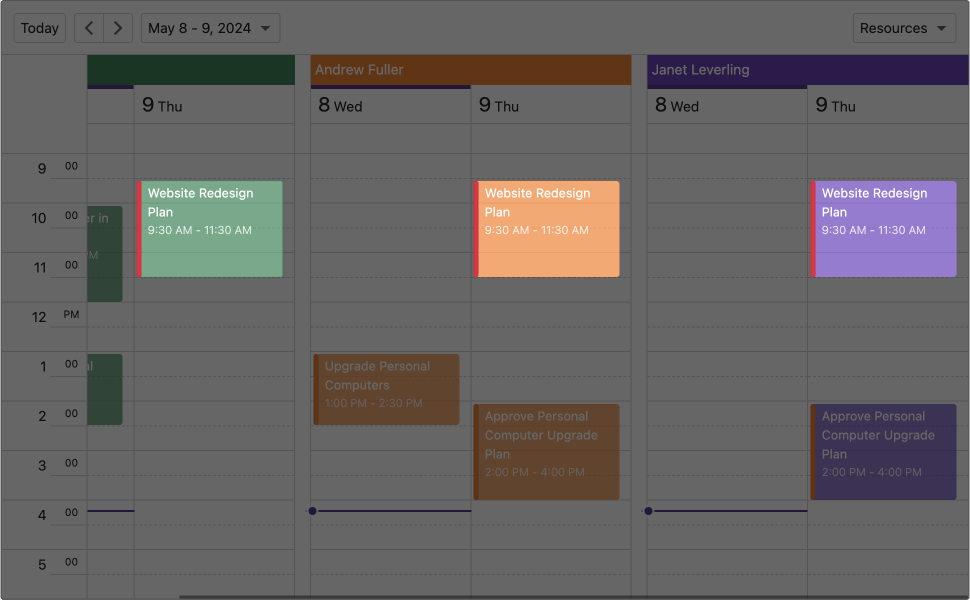This screenshot has width=970, height=600.
Task: Open Andrew Fuller's Approve Personal Computer Upgrade Plan
Action: [546, 452]
